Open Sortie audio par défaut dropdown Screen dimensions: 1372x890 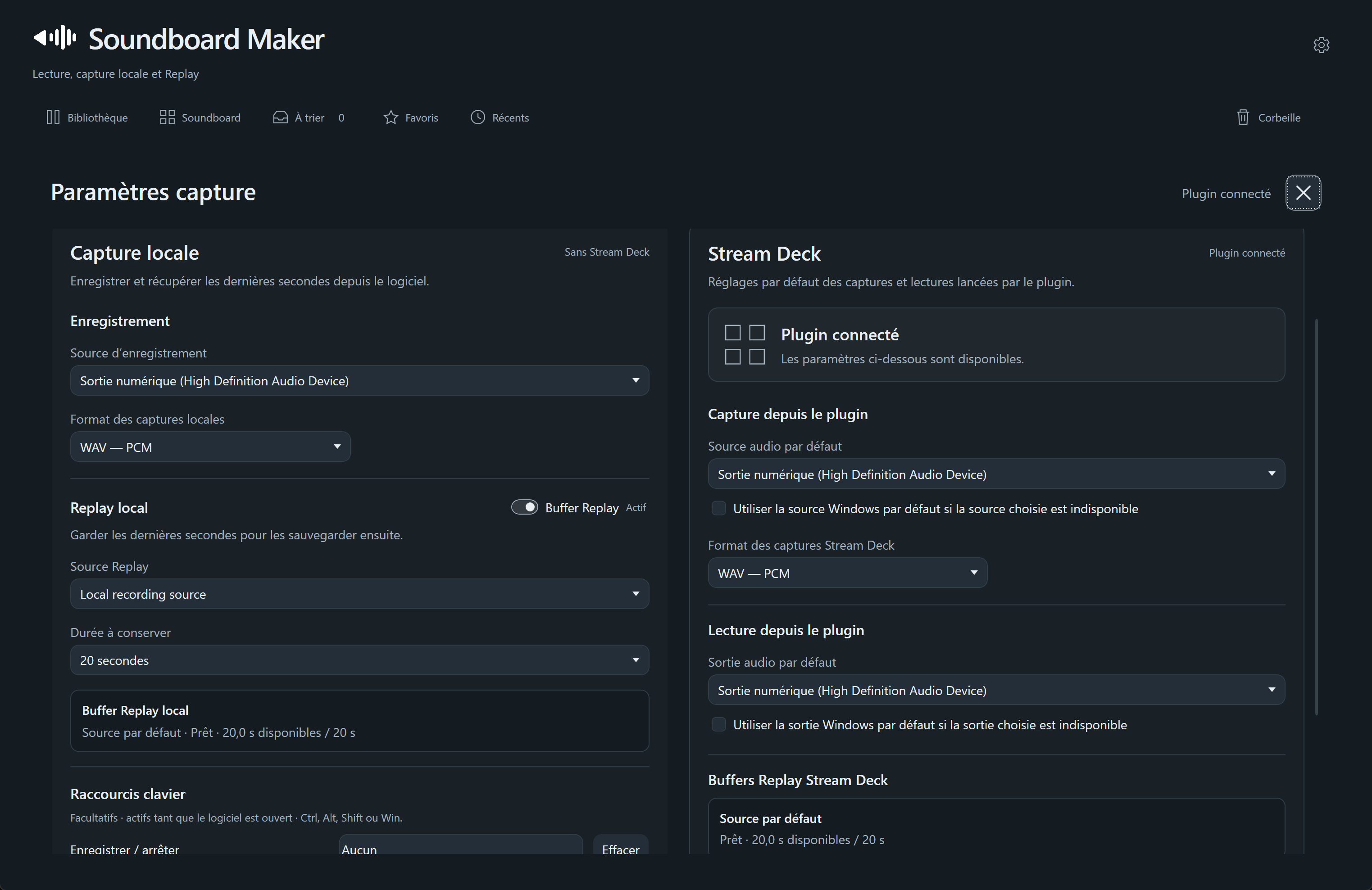(x=996, y=690)
